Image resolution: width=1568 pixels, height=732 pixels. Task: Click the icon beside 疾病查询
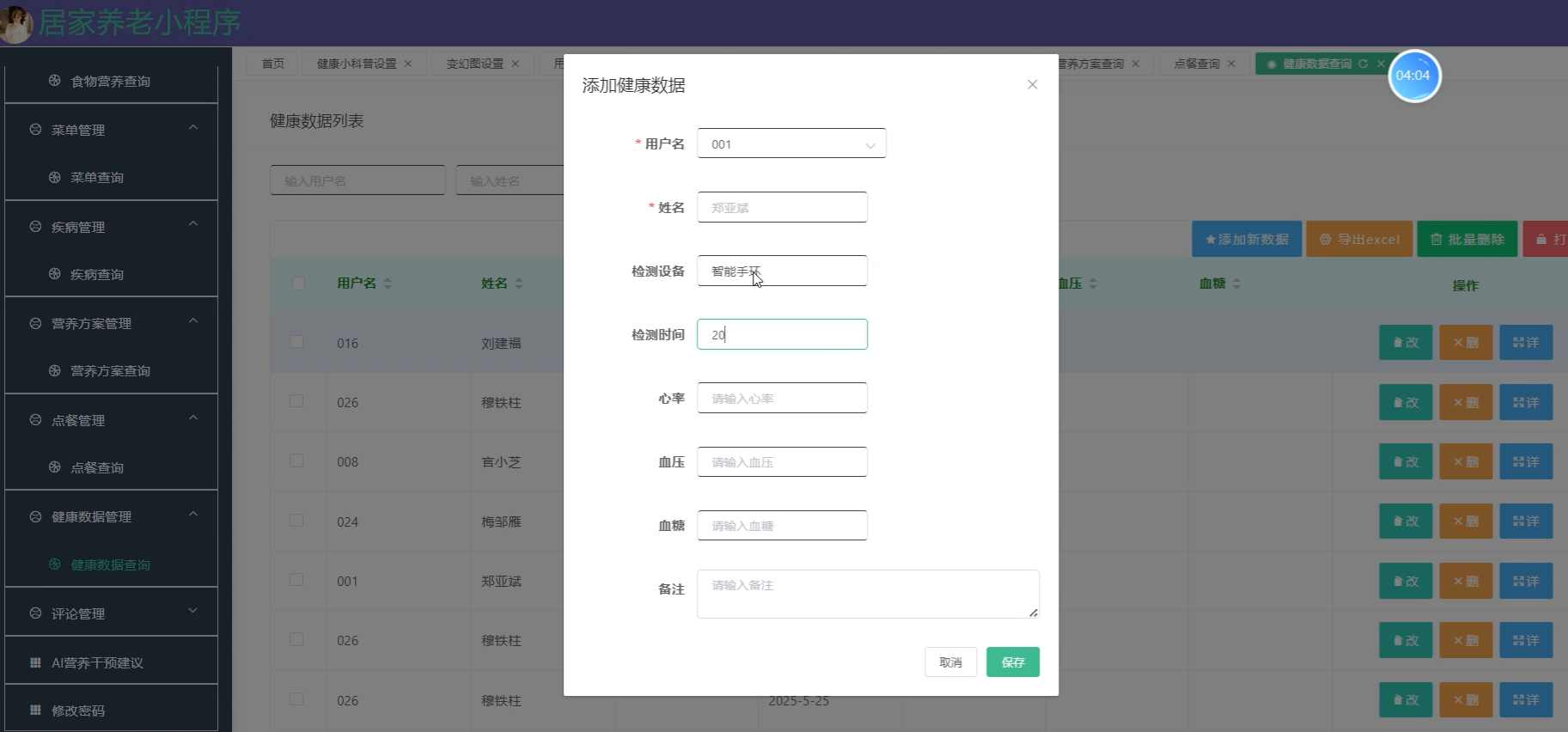click(54, 274)
